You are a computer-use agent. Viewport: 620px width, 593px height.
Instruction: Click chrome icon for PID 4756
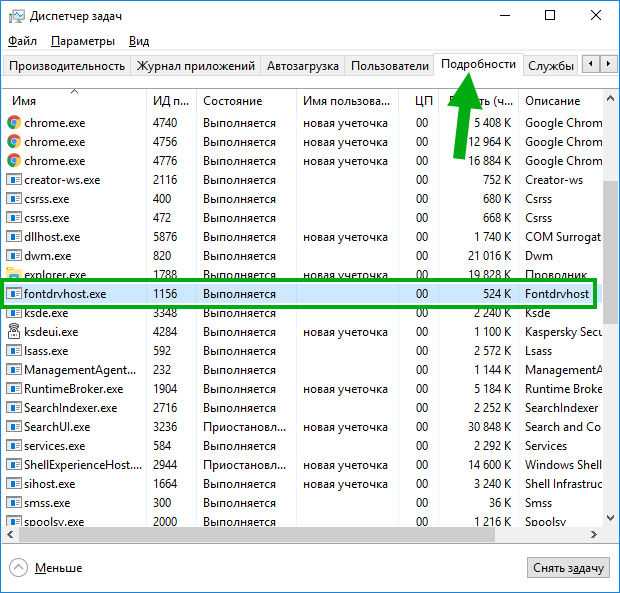pyautogui.click(x=14, y=142)
